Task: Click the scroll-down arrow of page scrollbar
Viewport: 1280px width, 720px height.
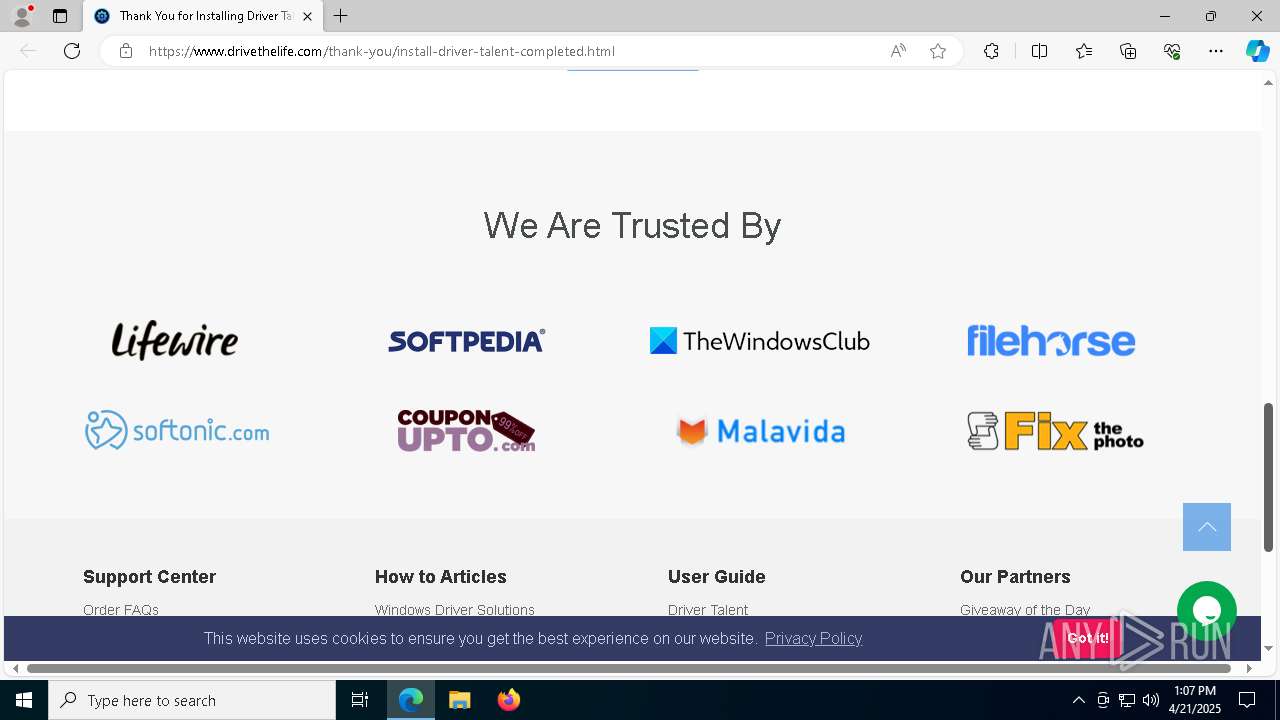Action: click(1268, 648)
